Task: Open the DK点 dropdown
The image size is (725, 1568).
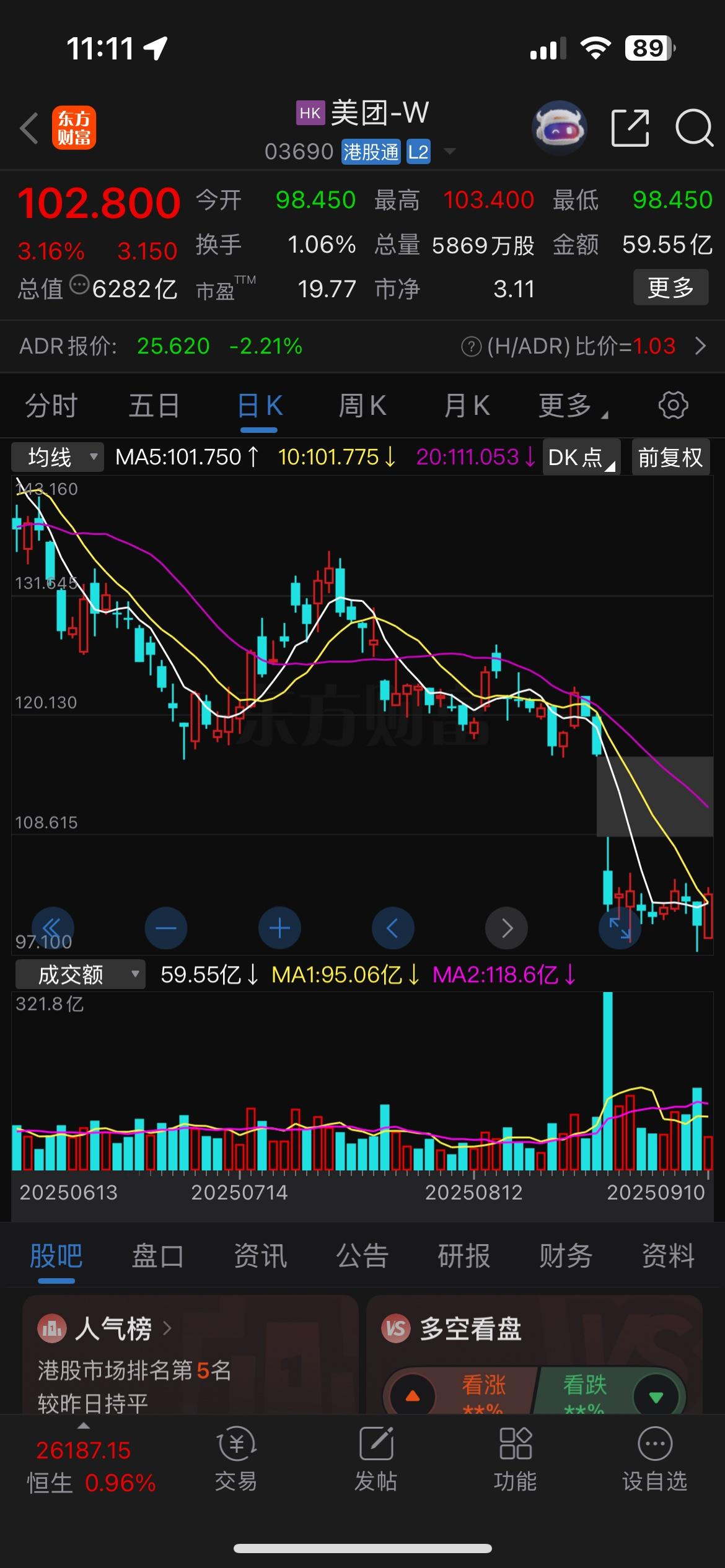Action: coord(581,458)
